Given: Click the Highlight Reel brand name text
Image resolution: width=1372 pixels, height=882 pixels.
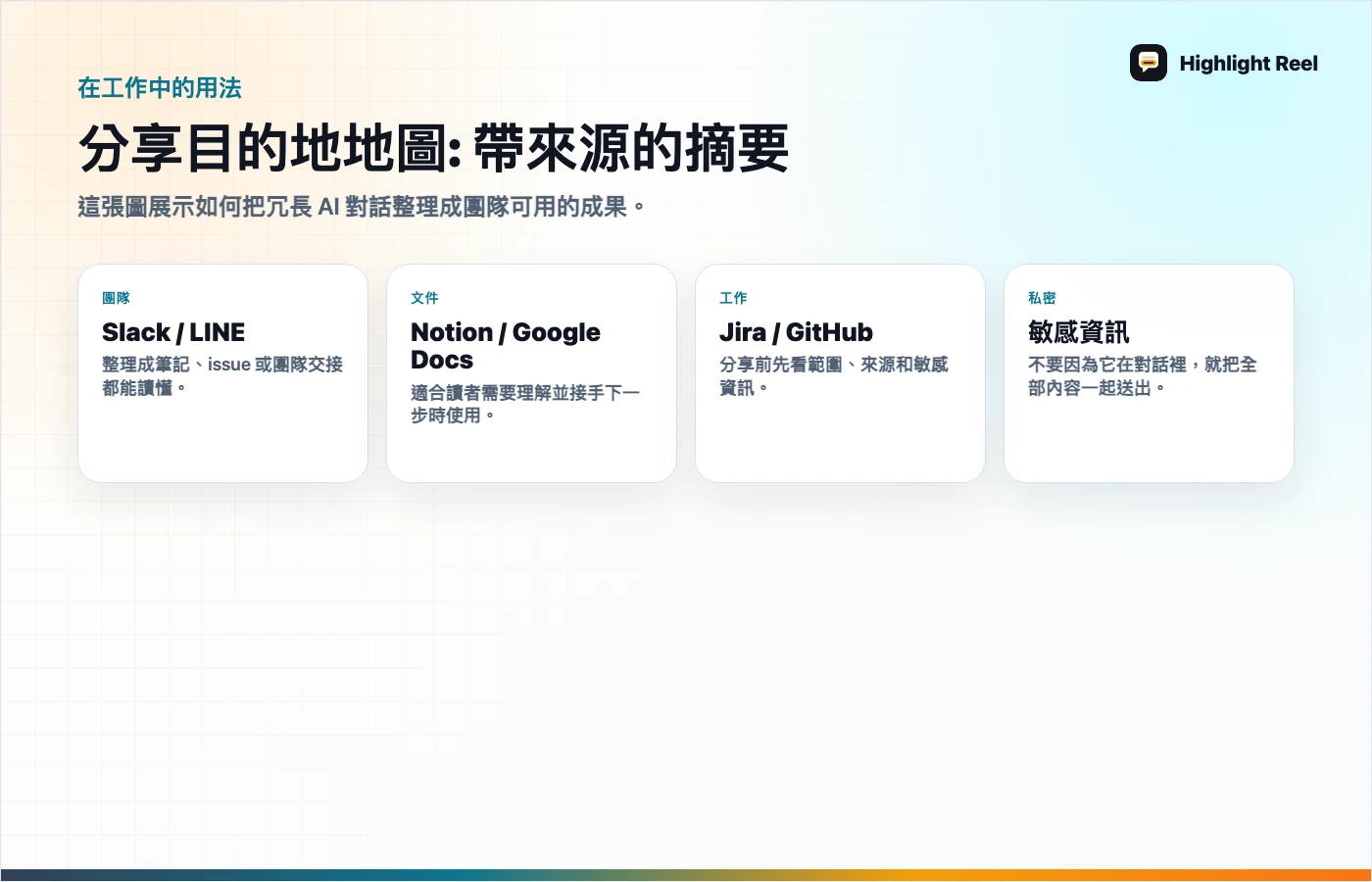Looking at the screenshot, I should tap(1249, 64).
